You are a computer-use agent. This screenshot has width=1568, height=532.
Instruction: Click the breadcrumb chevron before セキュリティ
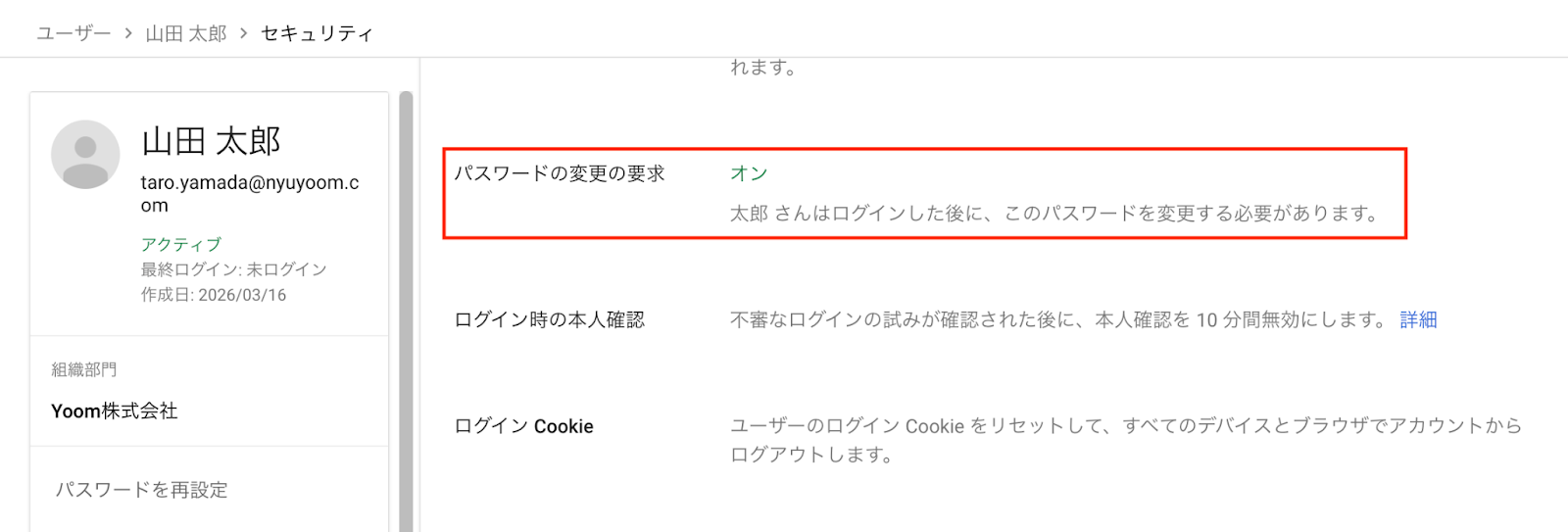[244, 33]
